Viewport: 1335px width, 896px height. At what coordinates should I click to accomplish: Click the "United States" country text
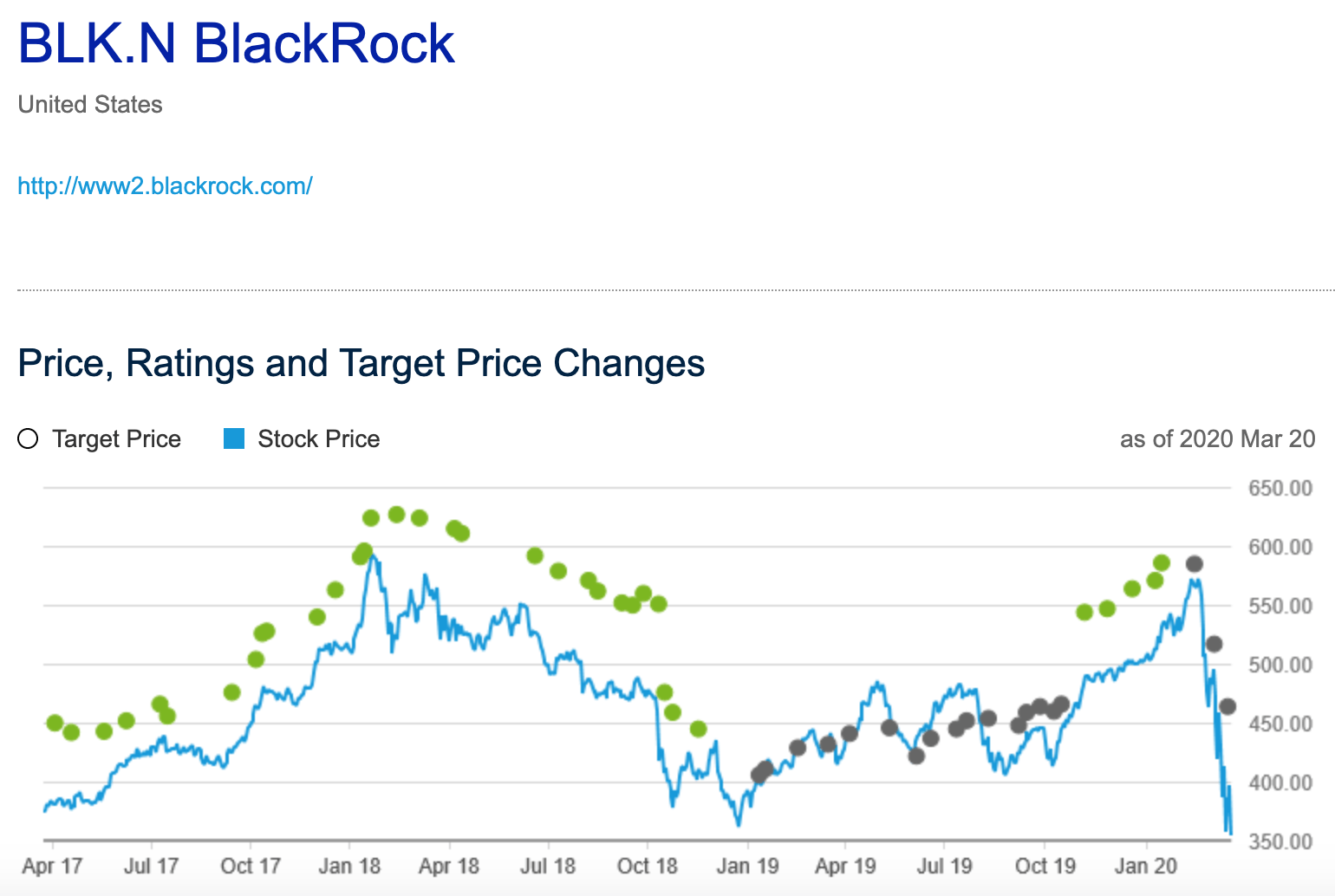[90, 105]
